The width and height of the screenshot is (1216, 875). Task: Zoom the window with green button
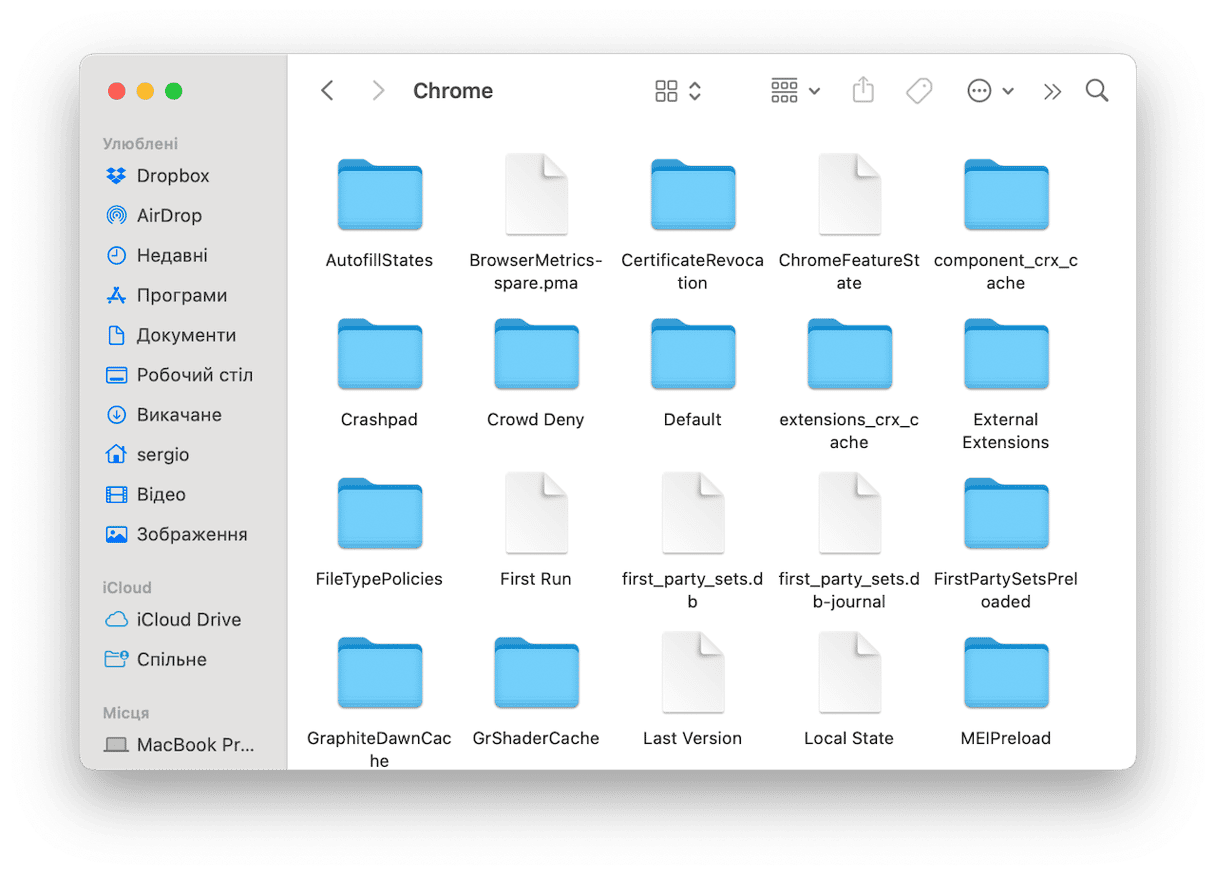[x=174, y=91]
